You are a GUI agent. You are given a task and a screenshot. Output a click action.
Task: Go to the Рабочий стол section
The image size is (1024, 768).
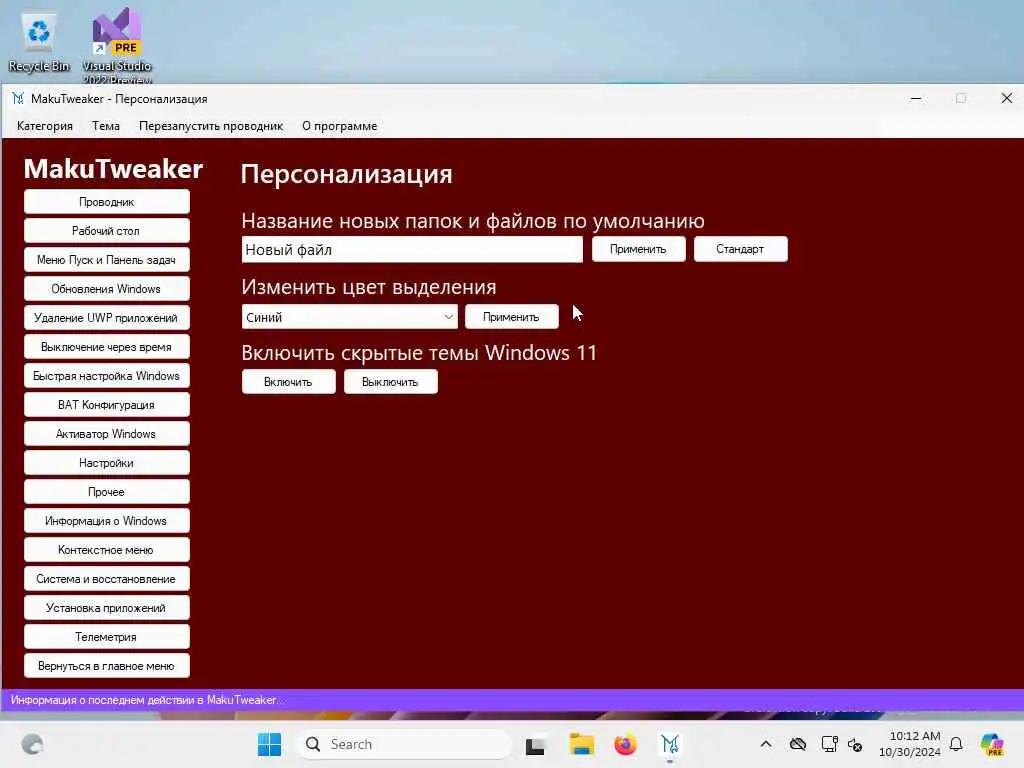point(106,231)
